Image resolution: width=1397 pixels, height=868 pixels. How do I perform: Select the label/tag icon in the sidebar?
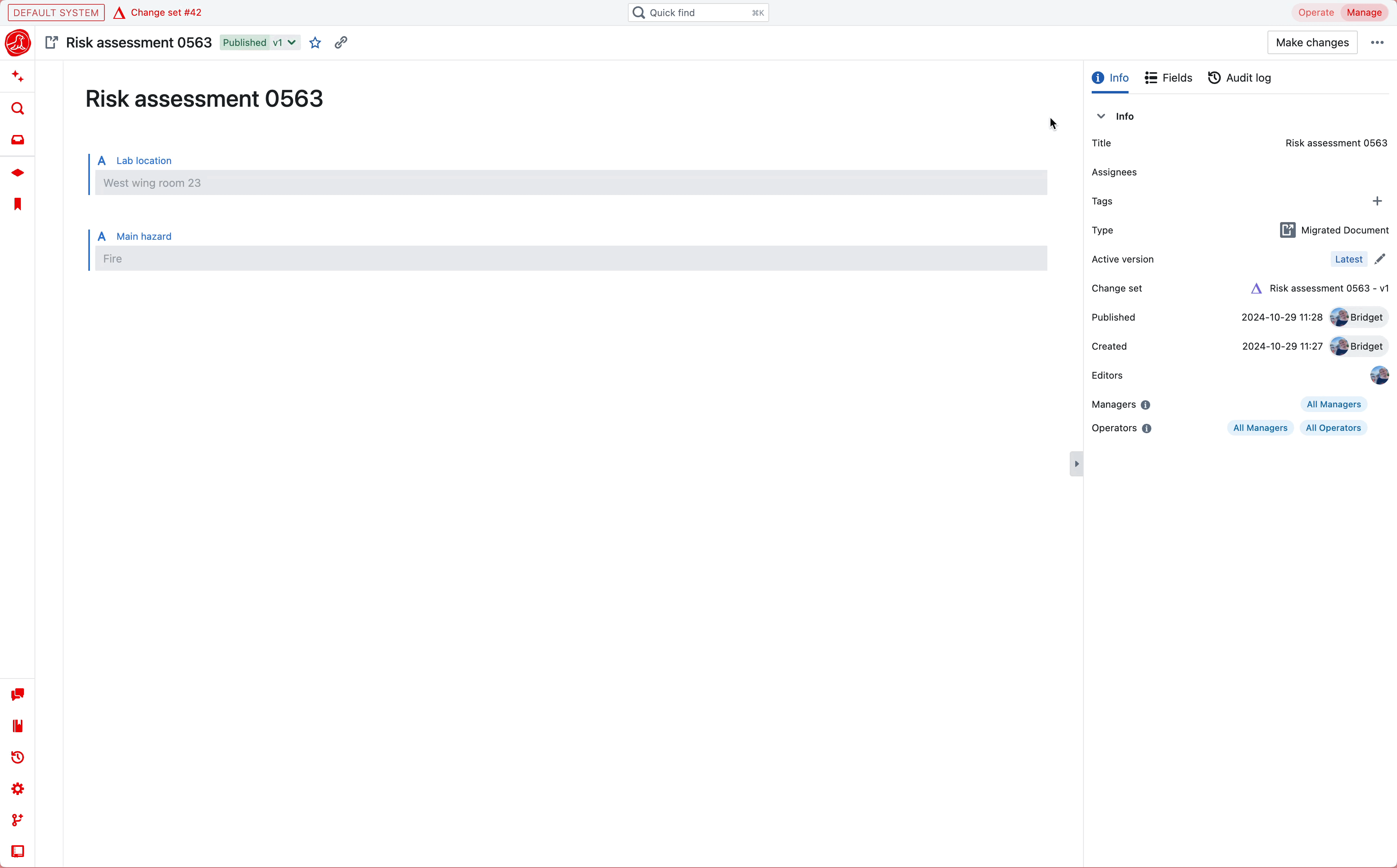(18, 172)
